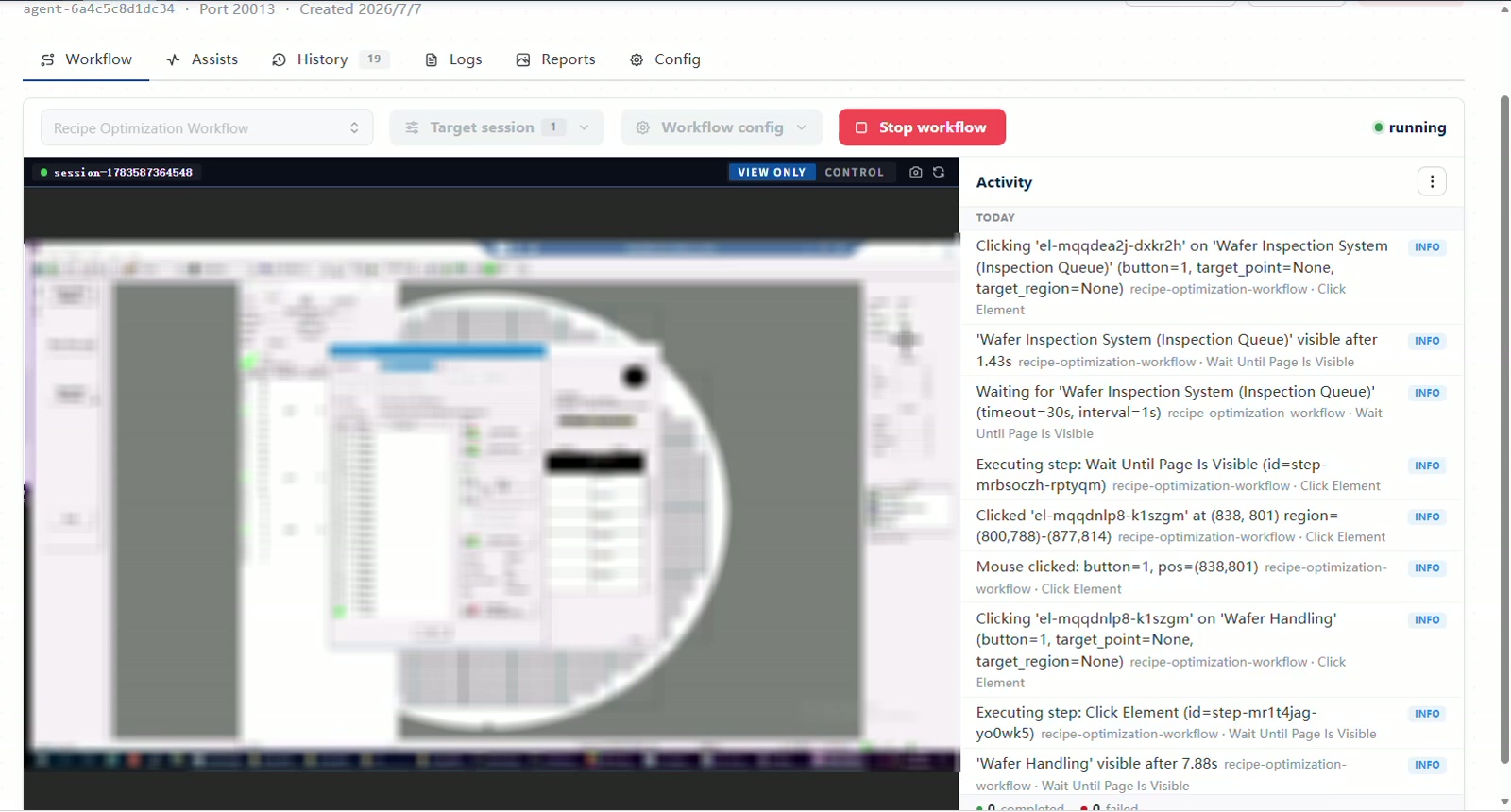Click the TODAY section header

point(995,217)
